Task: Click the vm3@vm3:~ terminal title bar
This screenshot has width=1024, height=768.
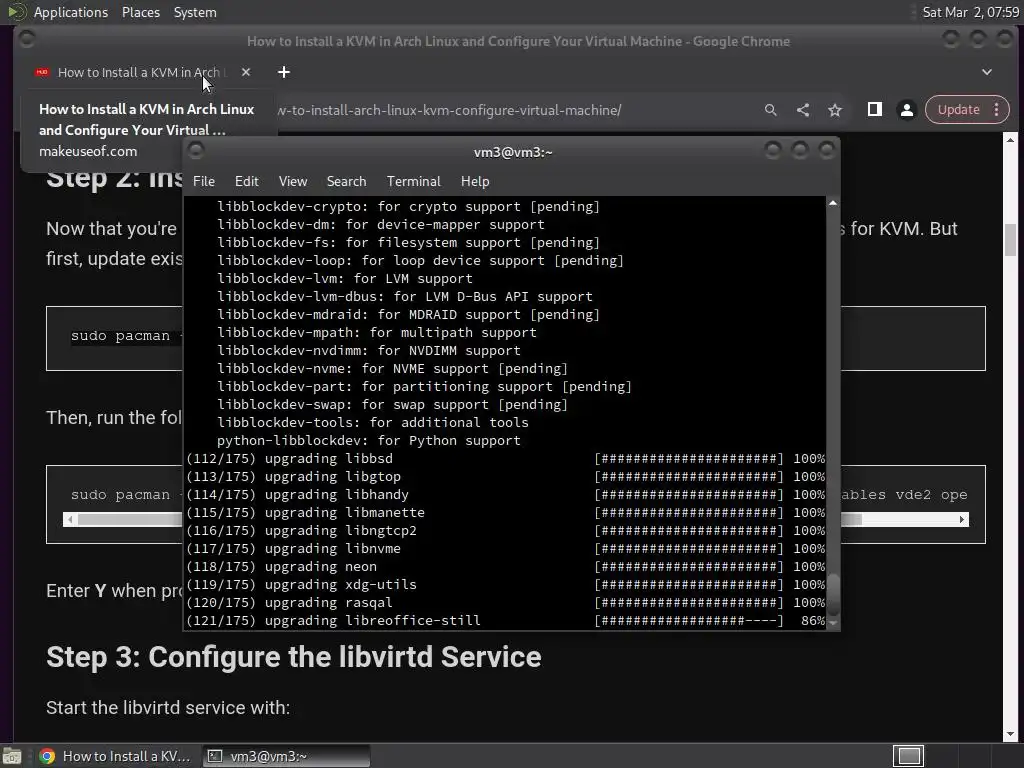Action: point(513,152)
